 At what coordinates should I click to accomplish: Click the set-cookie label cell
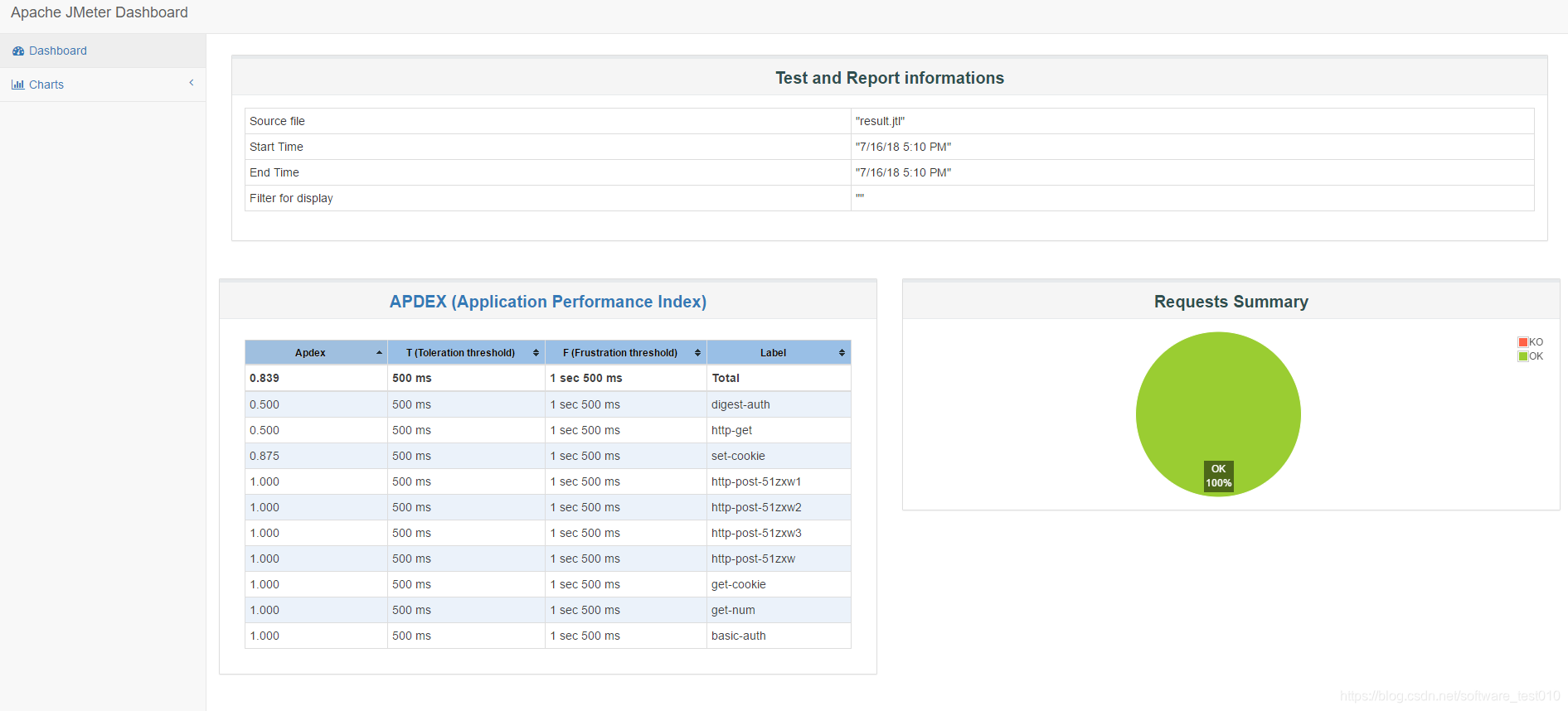click(x=779, y=456)
